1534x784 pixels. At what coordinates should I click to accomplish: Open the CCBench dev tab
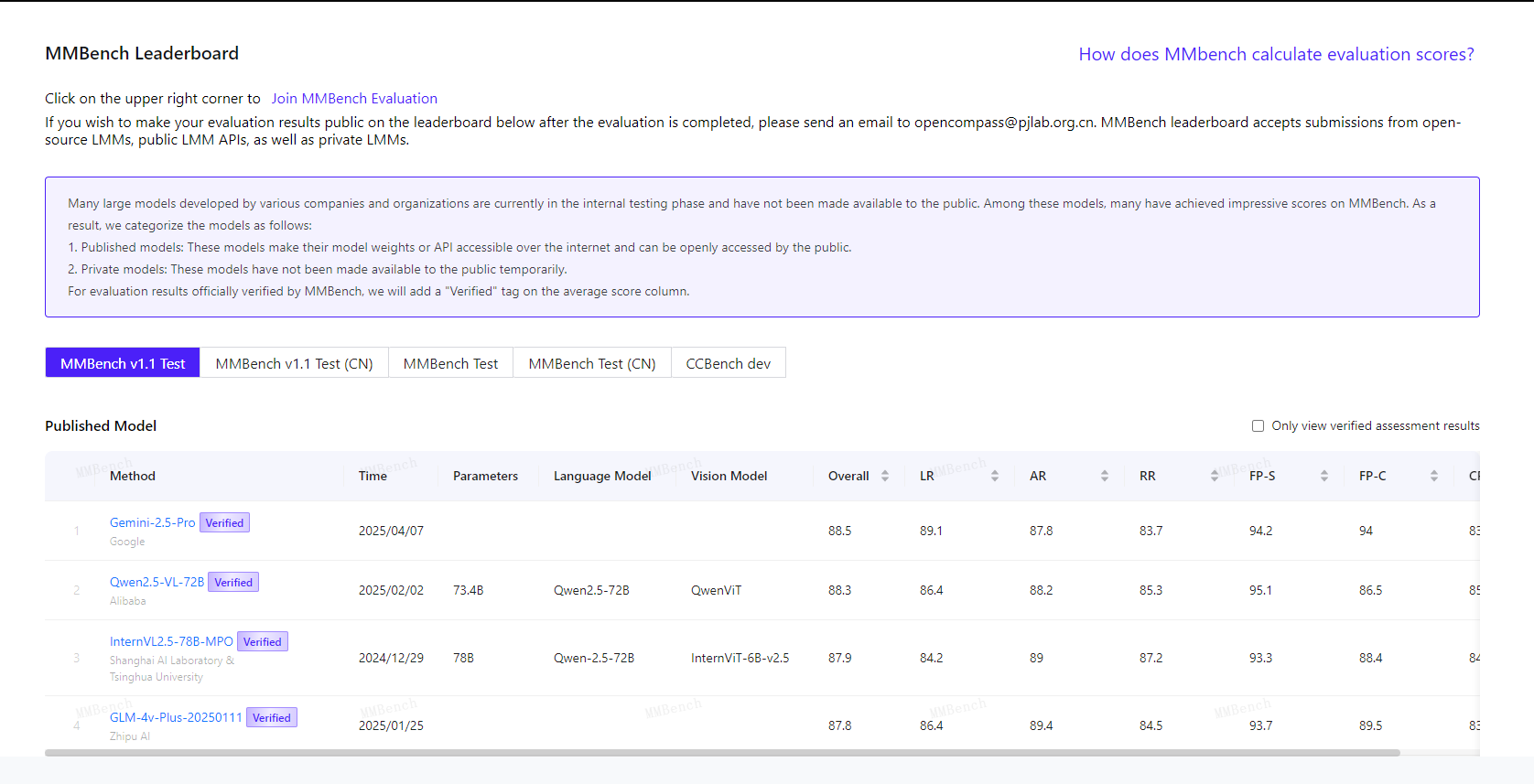[x=728, y=363]
